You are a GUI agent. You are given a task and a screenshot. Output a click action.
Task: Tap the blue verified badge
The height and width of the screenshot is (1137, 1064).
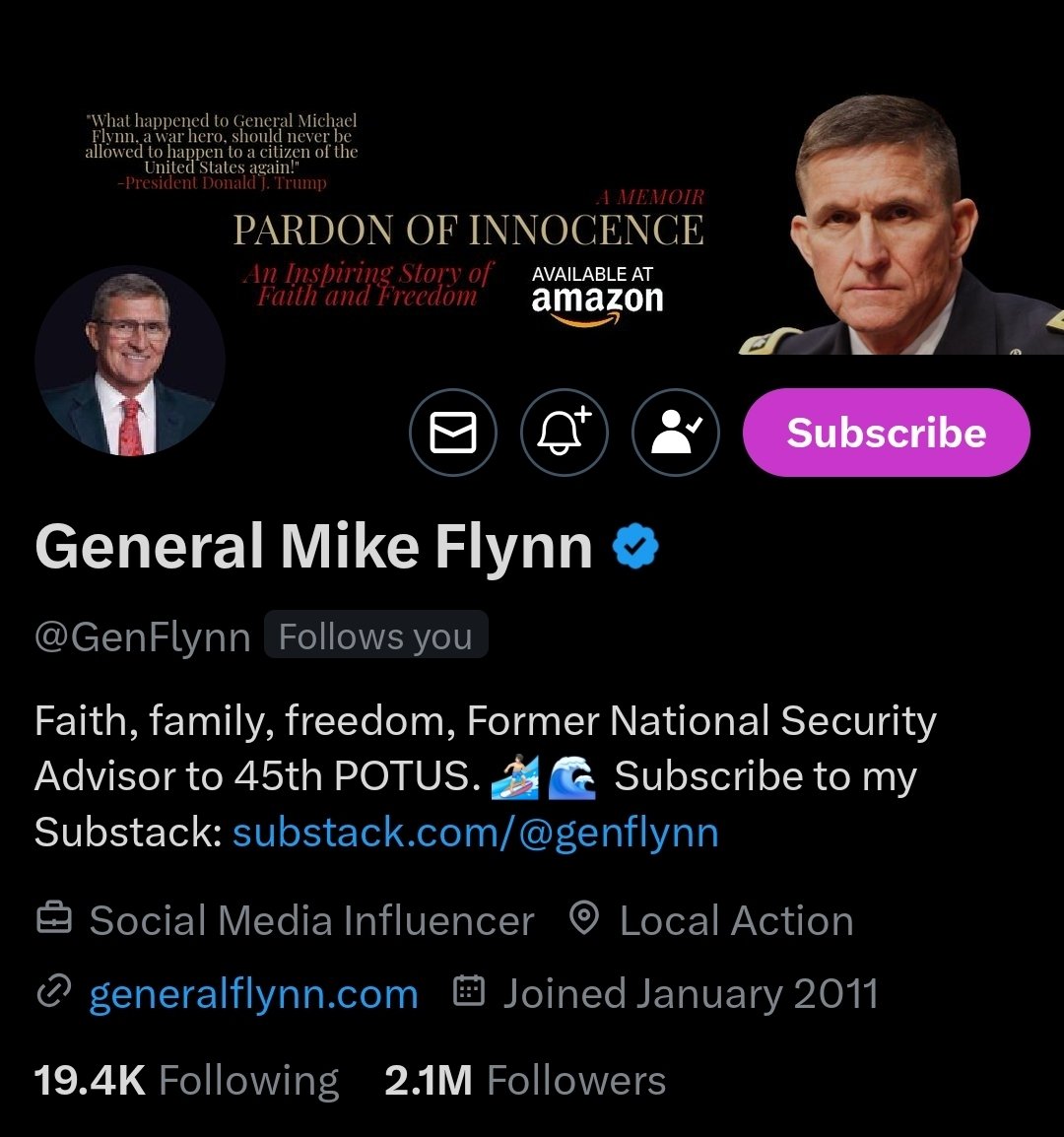click(x=635, y=548)
